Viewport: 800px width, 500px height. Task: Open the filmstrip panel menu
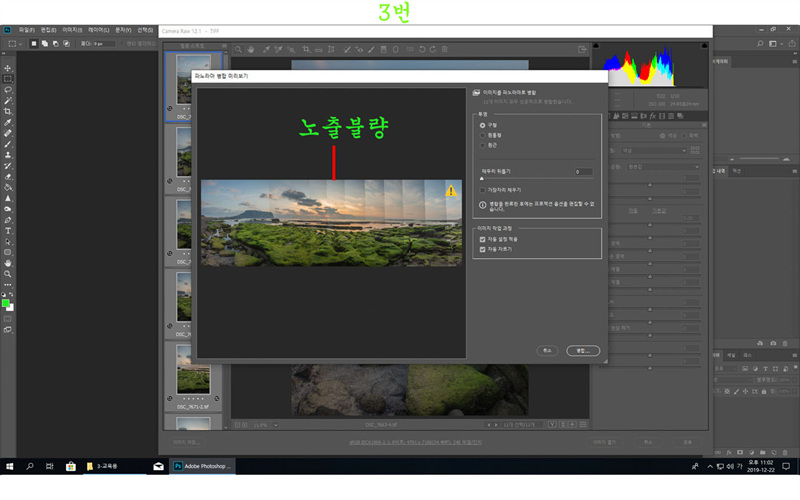click(x=224, y=46)
